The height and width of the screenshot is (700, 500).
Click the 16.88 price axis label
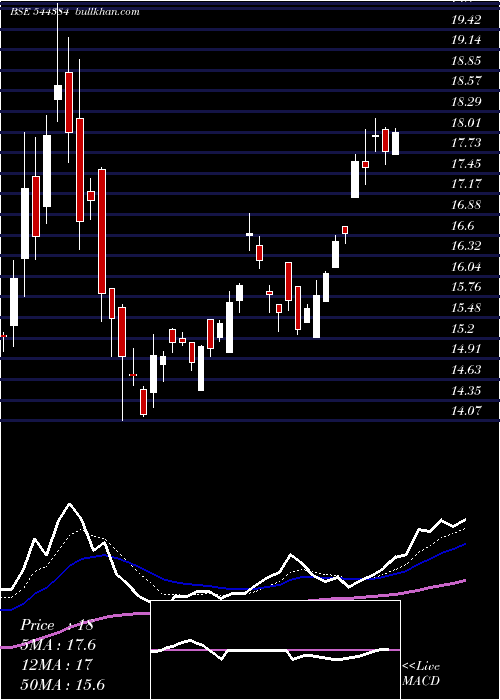click(x=466, y=205)
